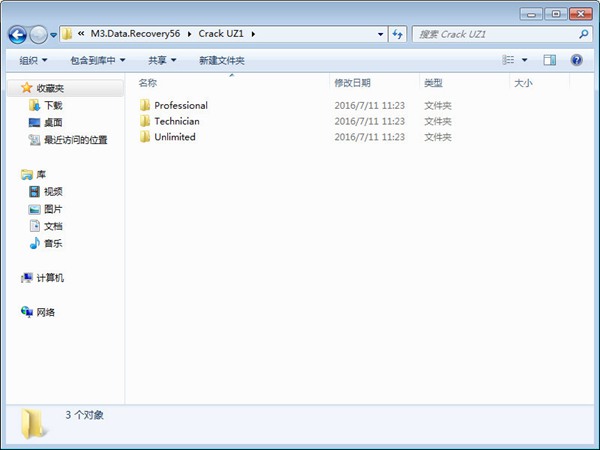
Task: Open 最近访问的位置 in the sidebar
Action: 76,140
